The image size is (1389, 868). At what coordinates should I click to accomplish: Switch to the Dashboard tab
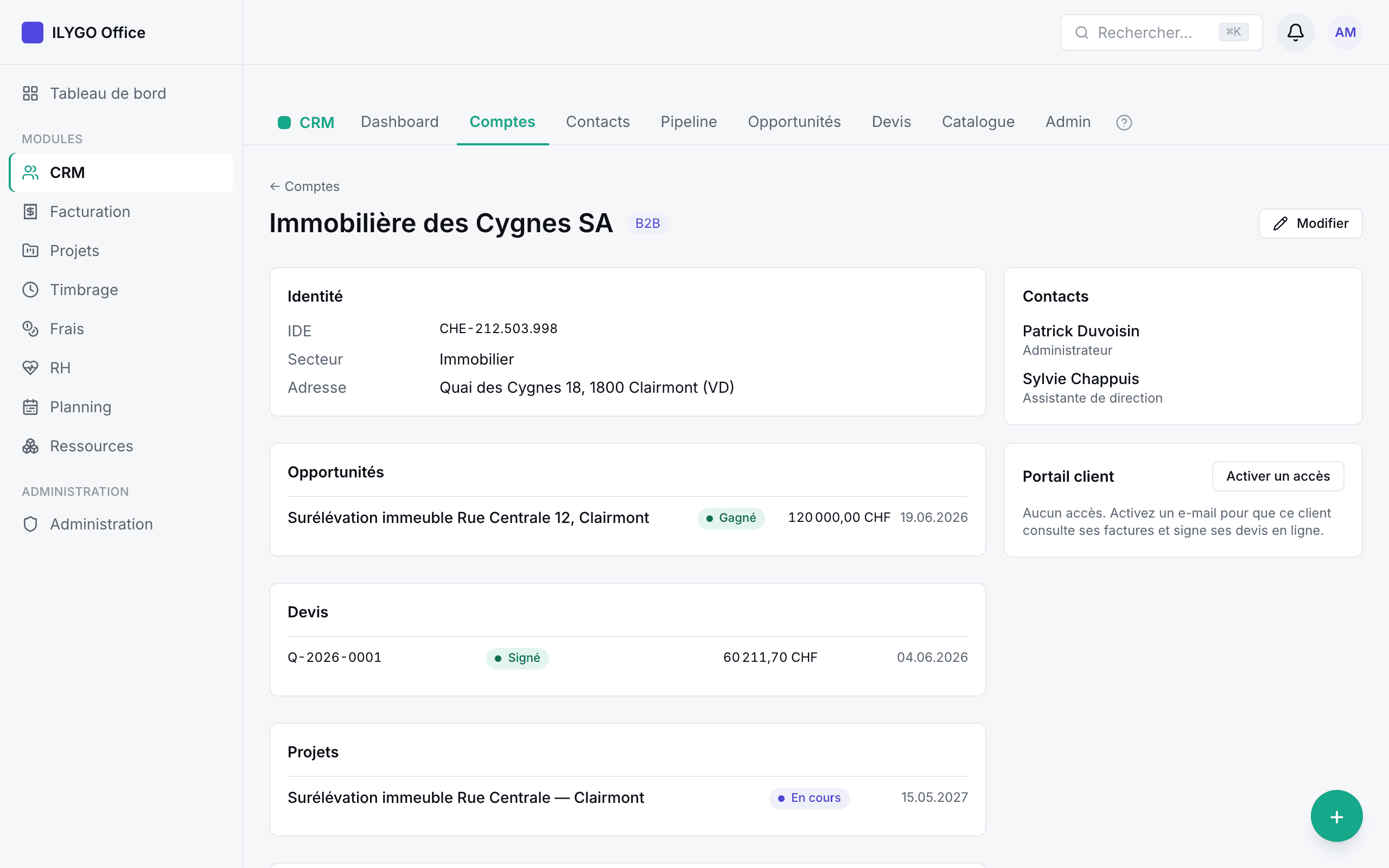click(399, 122)
